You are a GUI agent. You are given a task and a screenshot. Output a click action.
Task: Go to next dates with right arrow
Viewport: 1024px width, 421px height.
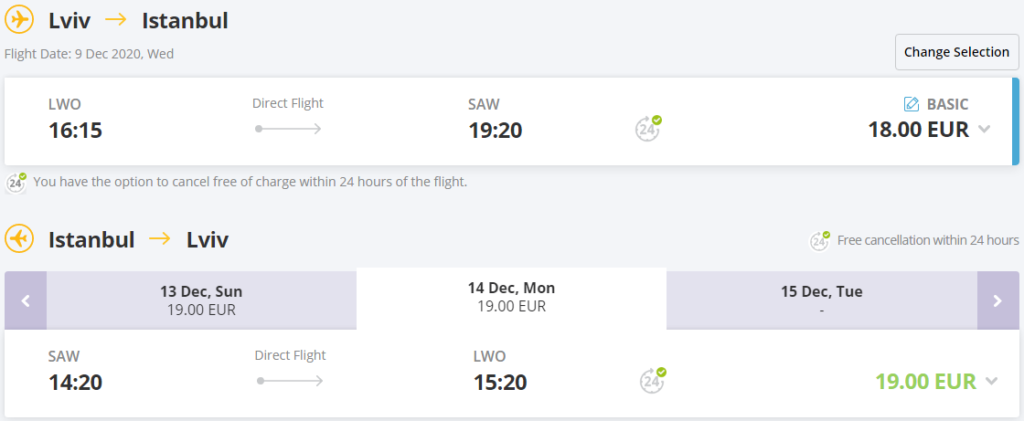click(998, 300)
